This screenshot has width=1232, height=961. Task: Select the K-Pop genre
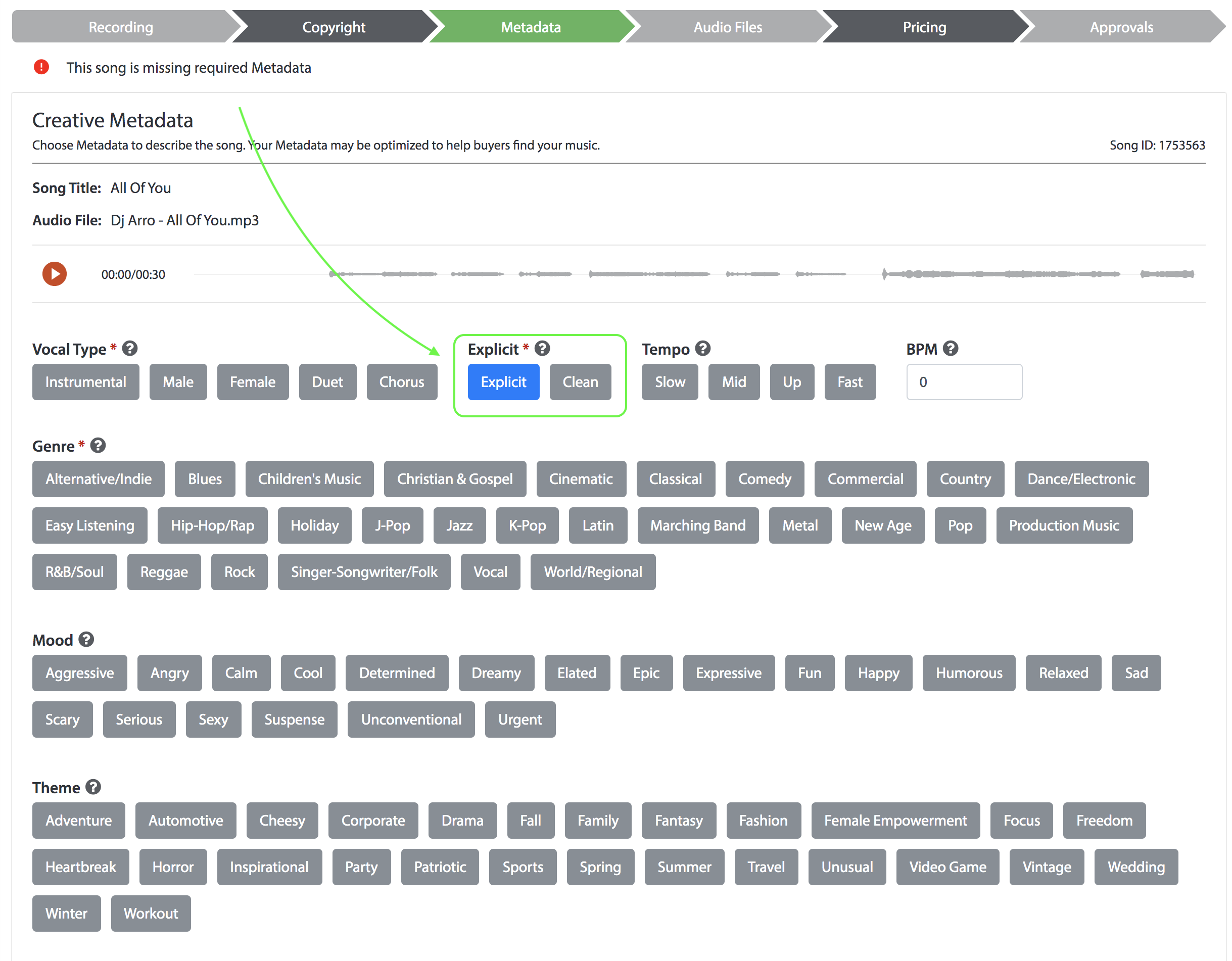[x=528, y=525]
